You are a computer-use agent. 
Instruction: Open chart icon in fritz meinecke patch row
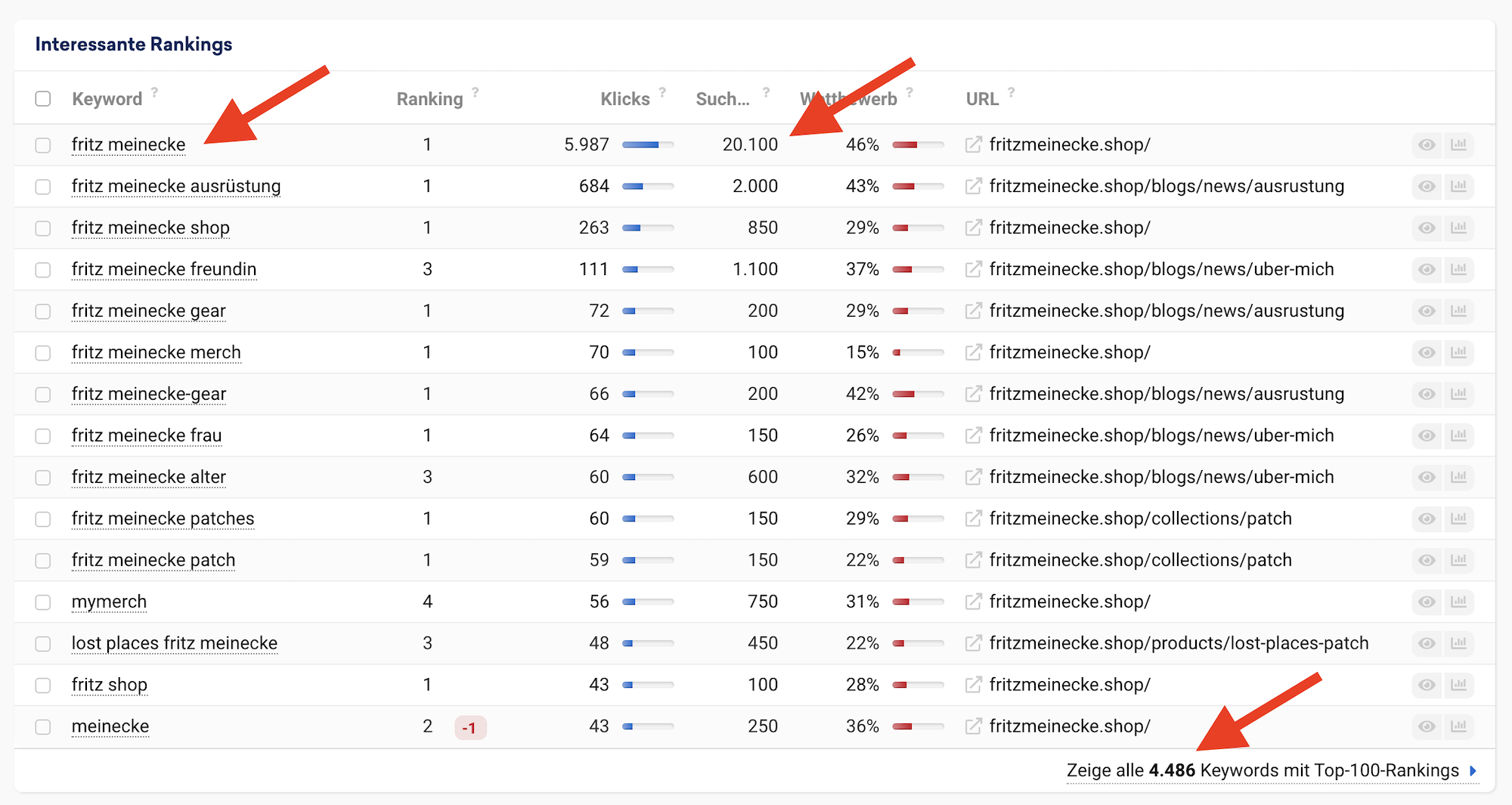[1458, 560]
